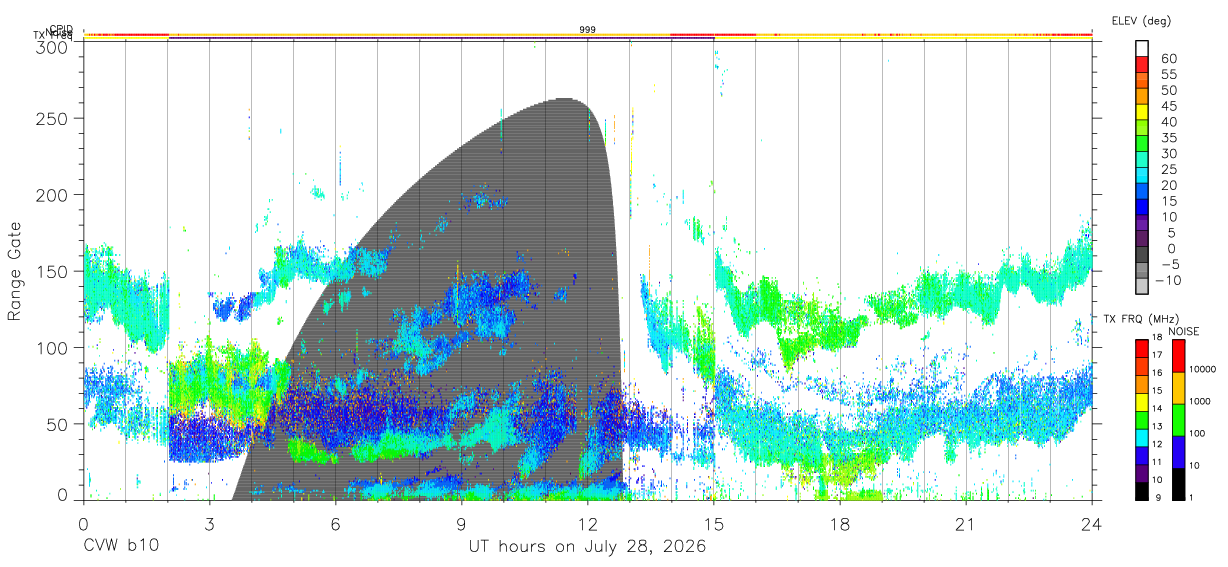The image size is (1228, 567).
Task: Click the white top swatch of the ELEV bar
Action: (x=1143, y=49)
